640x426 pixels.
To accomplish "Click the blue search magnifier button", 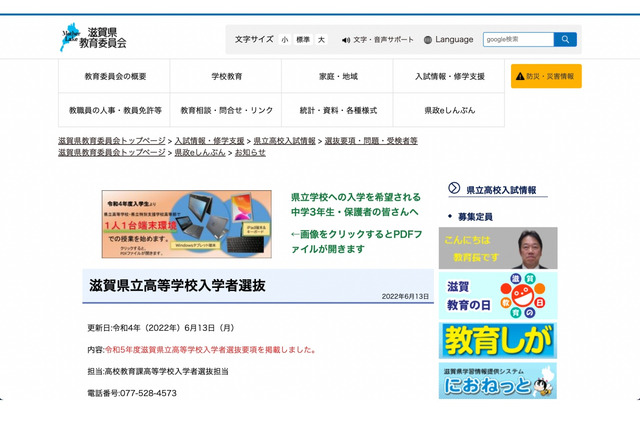I will (x=565, y=39).
